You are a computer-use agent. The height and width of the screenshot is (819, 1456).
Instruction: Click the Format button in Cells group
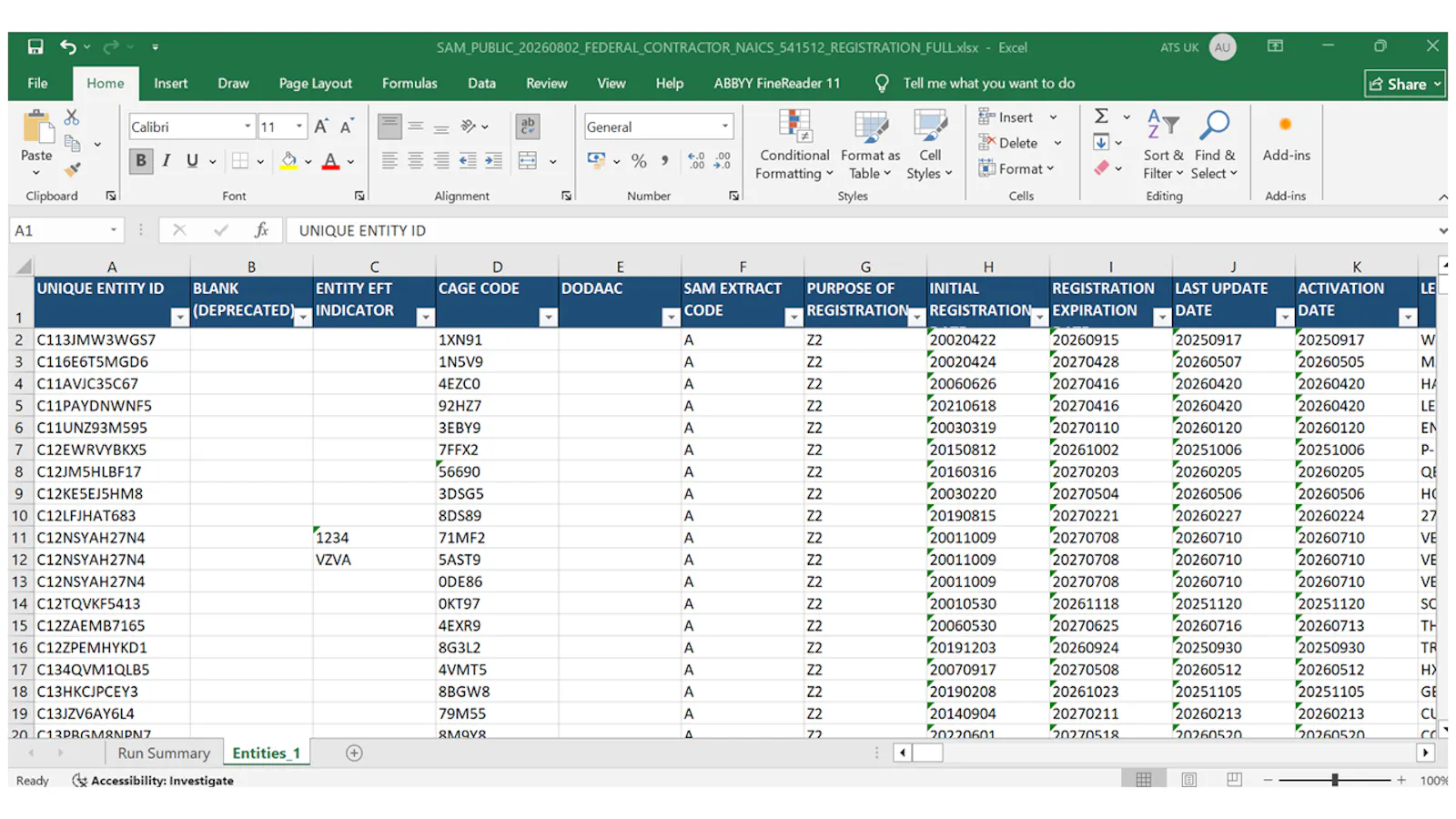(x=1016, y=168)
